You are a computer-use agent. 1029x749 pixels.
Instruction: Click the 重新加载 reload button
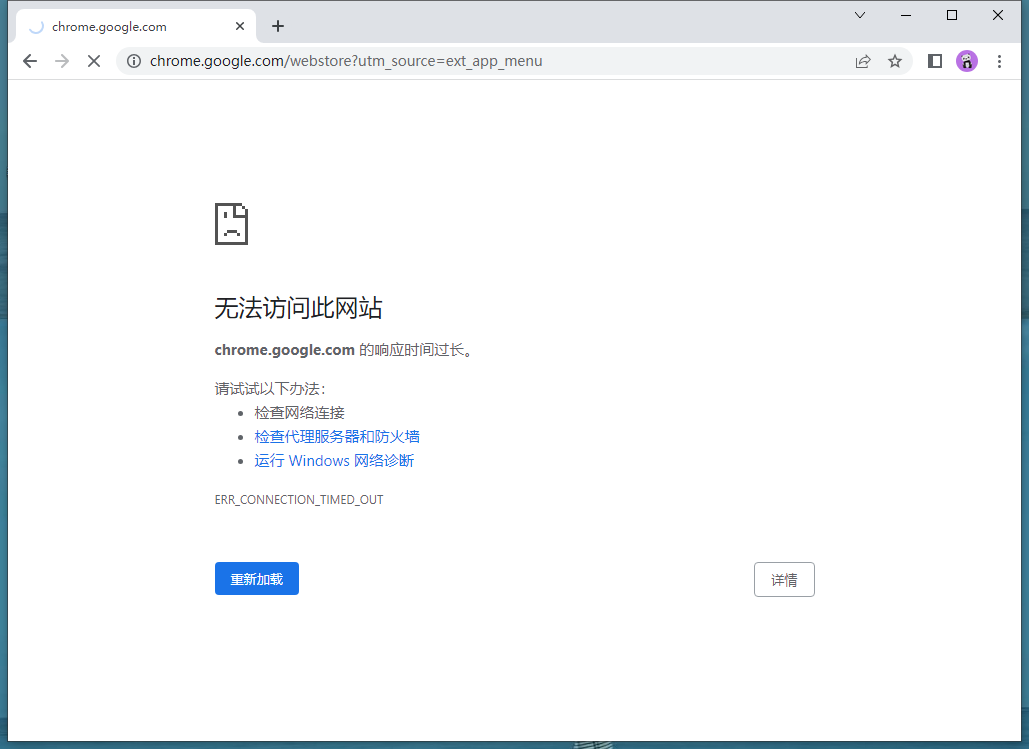(257, 578)
